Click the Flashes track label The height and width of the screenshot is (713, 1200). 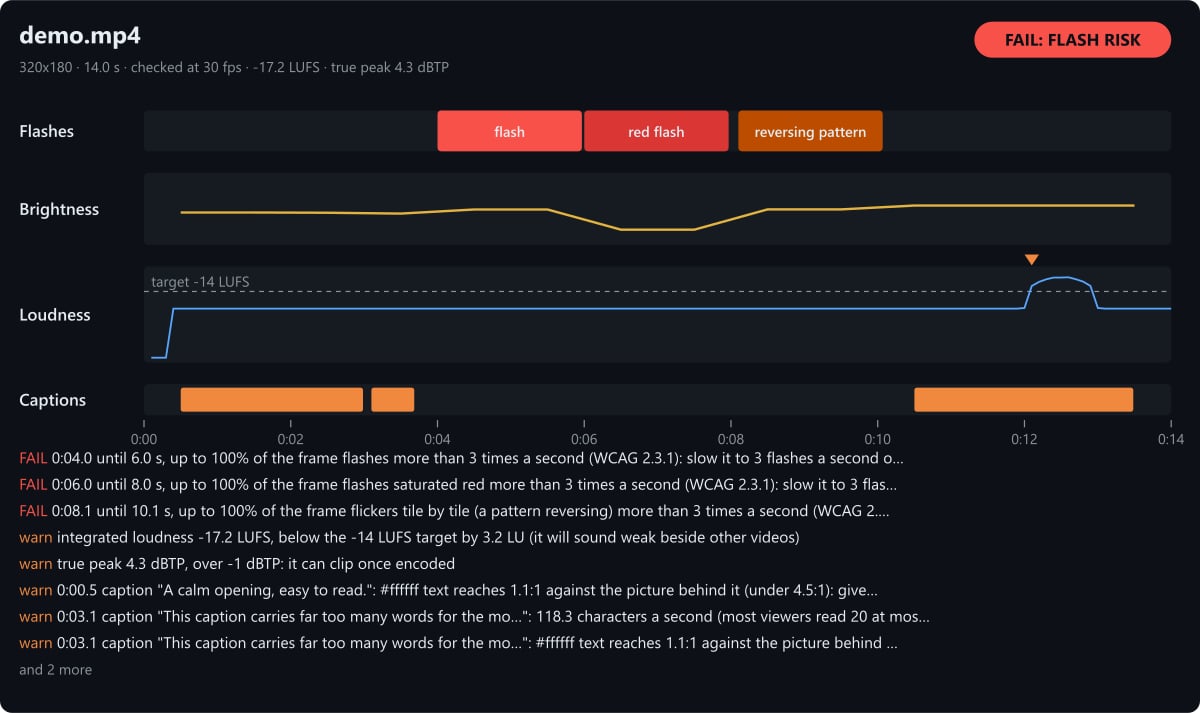(x=47, y=131)
